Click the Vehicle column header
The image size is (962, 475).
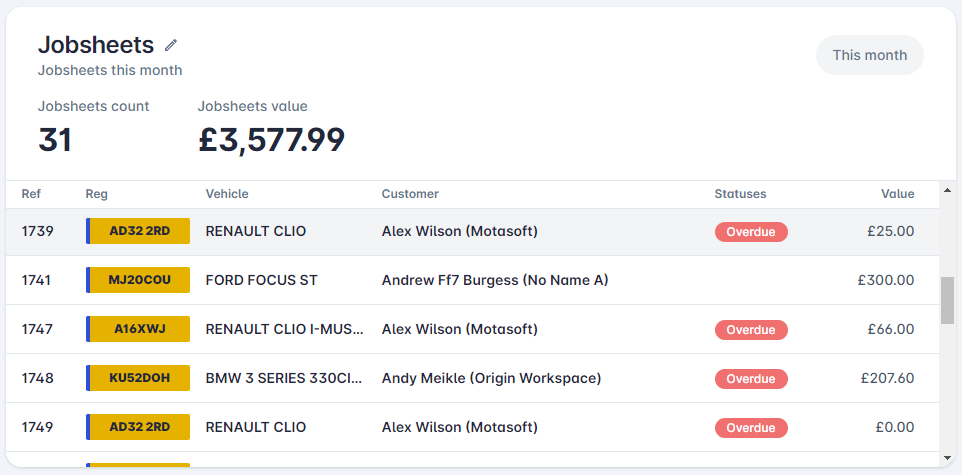[227, 194]
